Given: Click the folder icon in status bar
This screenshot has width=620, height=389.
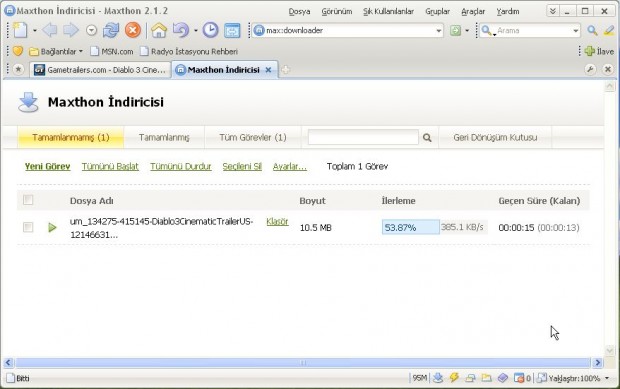Looking at the screenshot, I should (x=486, y=378).
